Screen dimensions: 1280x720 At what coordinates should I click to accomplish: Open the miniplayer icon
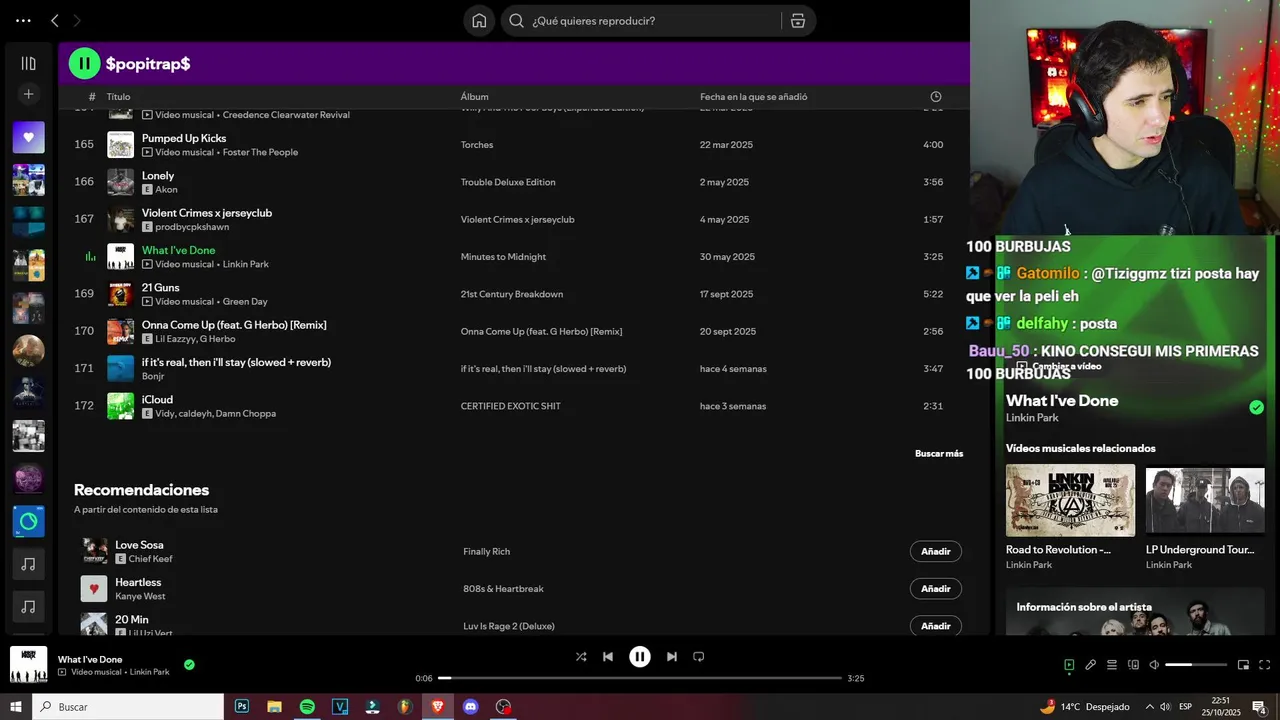[1243, 665]
